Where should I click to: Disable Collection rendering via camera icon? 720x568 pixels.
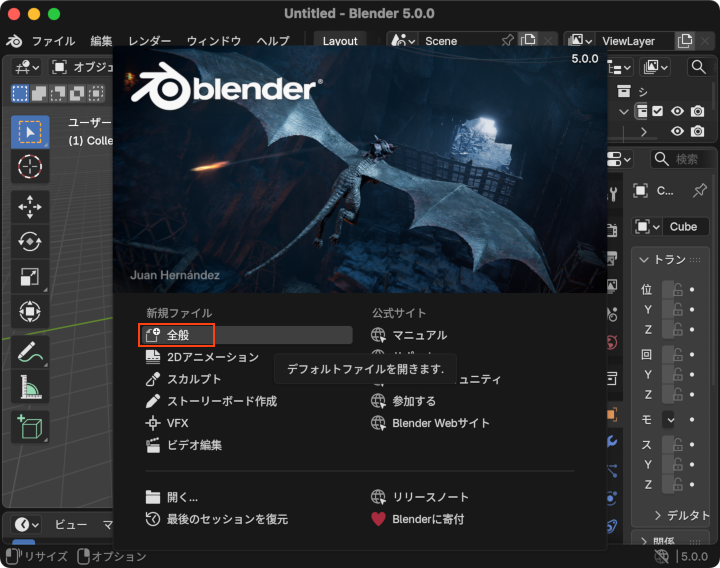698,111
